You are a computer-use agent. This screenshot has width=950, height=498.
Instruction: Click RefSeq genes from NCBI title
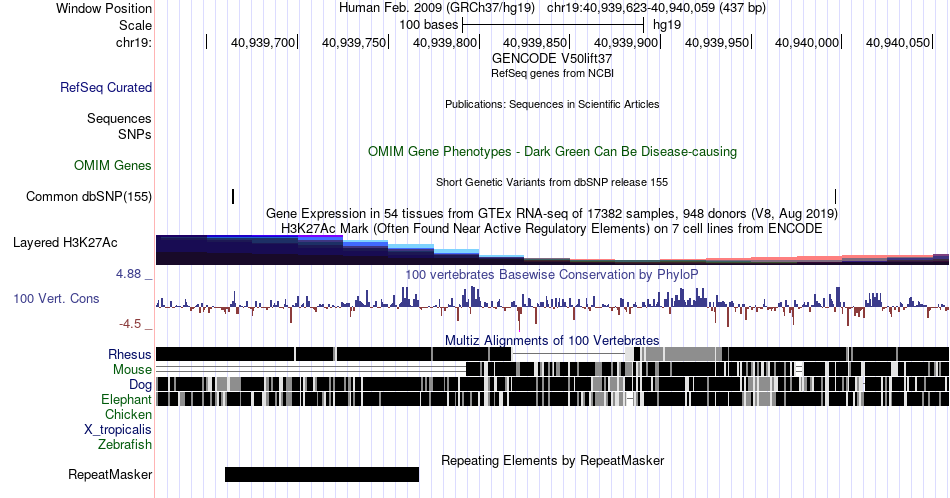click(552, 73)
